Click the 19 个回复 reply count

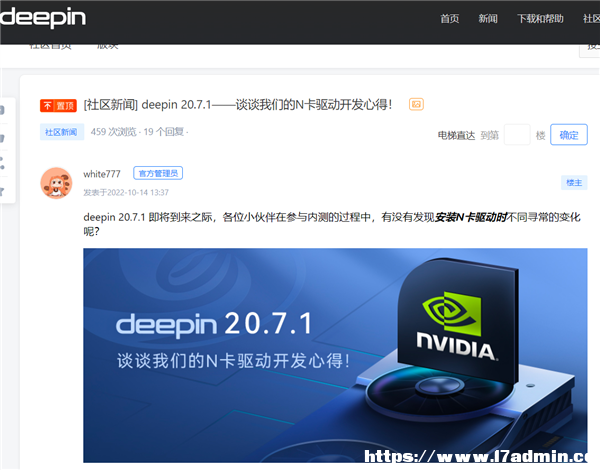164,132
